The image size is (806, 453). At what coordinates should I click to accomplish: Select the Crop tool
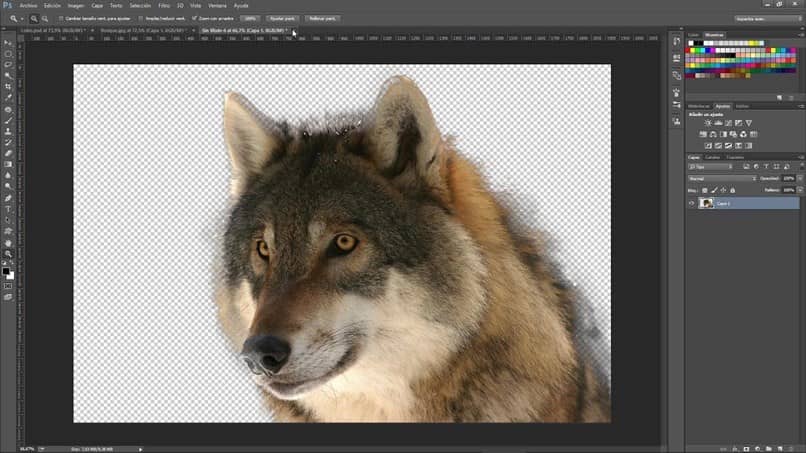8,87
